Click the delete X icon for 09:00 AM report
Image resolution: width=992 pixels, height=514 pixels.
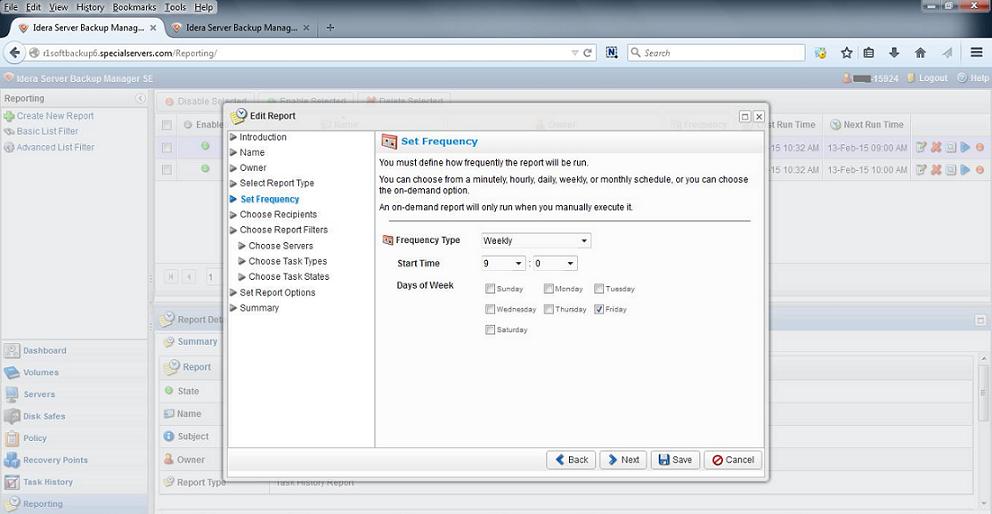(936, 147)
